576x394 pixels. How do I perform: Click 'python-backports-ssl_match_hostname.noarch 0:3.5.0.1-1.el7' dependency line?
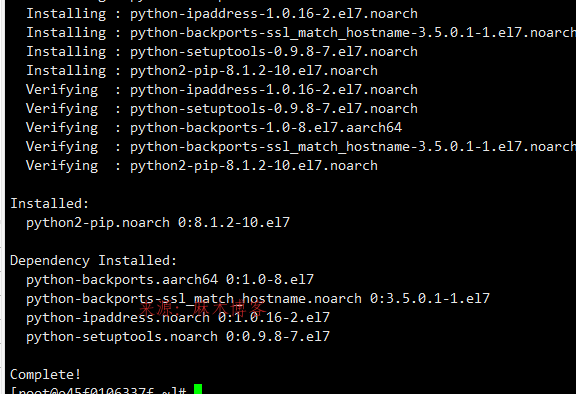258,299
